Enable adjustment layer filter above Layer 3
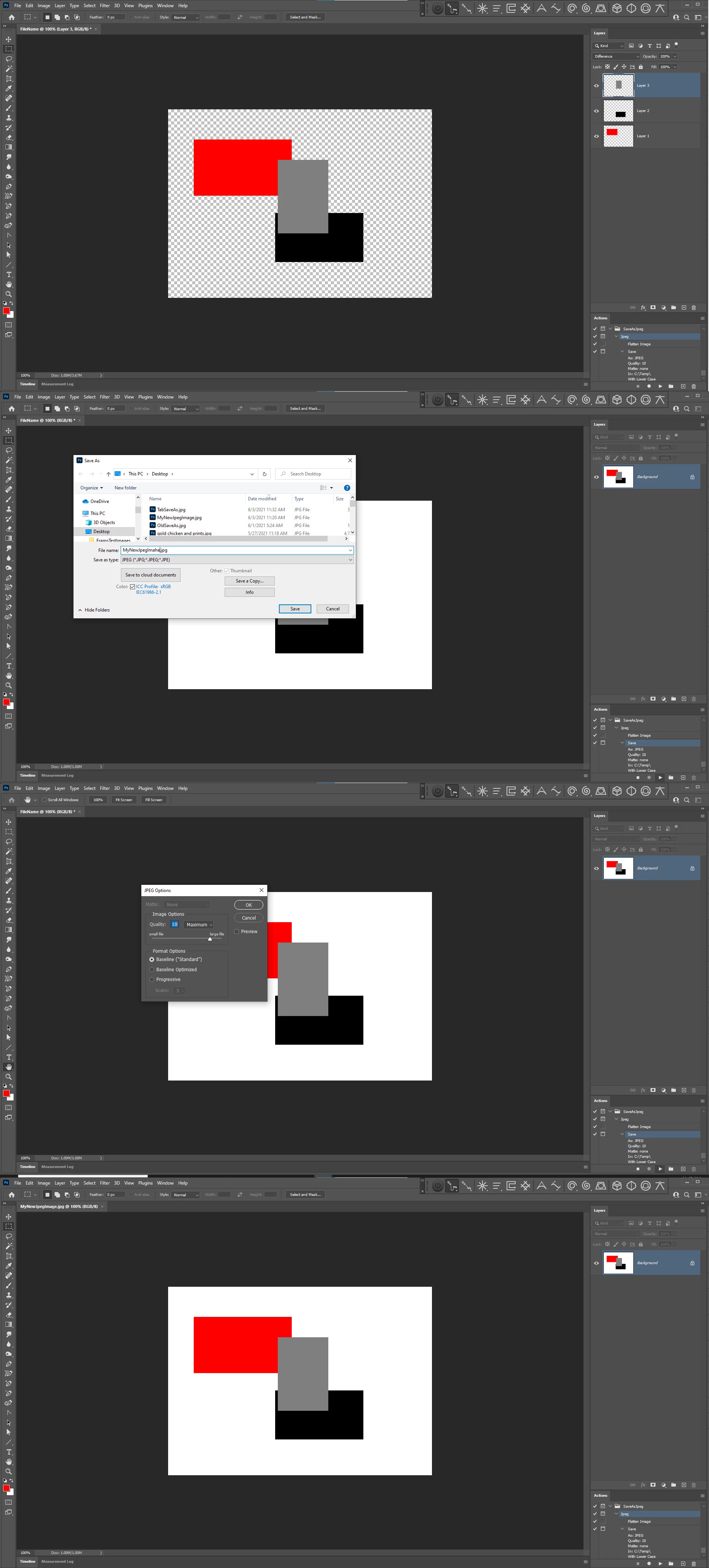This screenshot has width=709, height=1568. 640,46
